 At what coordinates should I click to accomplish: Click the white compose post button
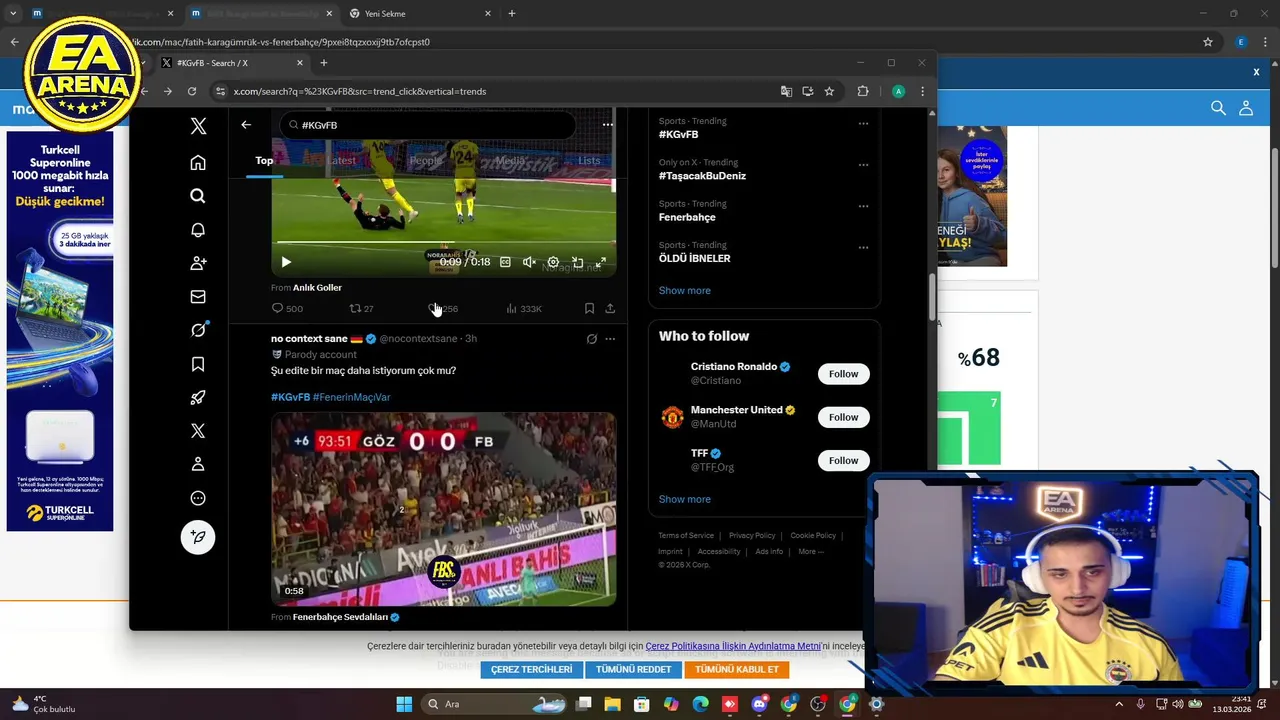(198, 537)
